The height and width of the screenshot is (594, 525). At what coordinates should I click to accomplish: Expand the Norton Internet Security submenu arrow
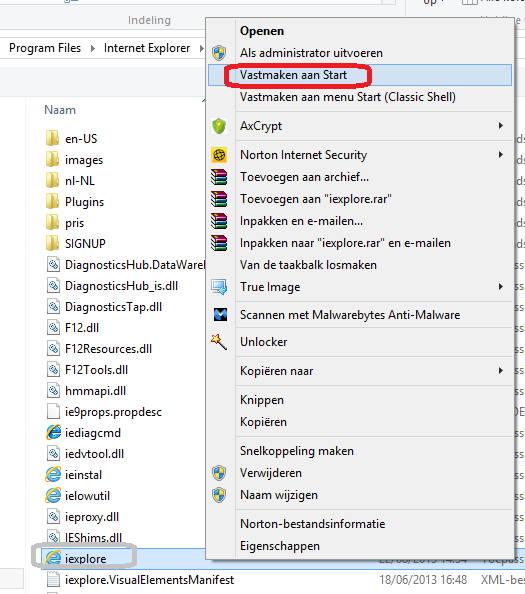pyautogui.click(x=501, y=155)
